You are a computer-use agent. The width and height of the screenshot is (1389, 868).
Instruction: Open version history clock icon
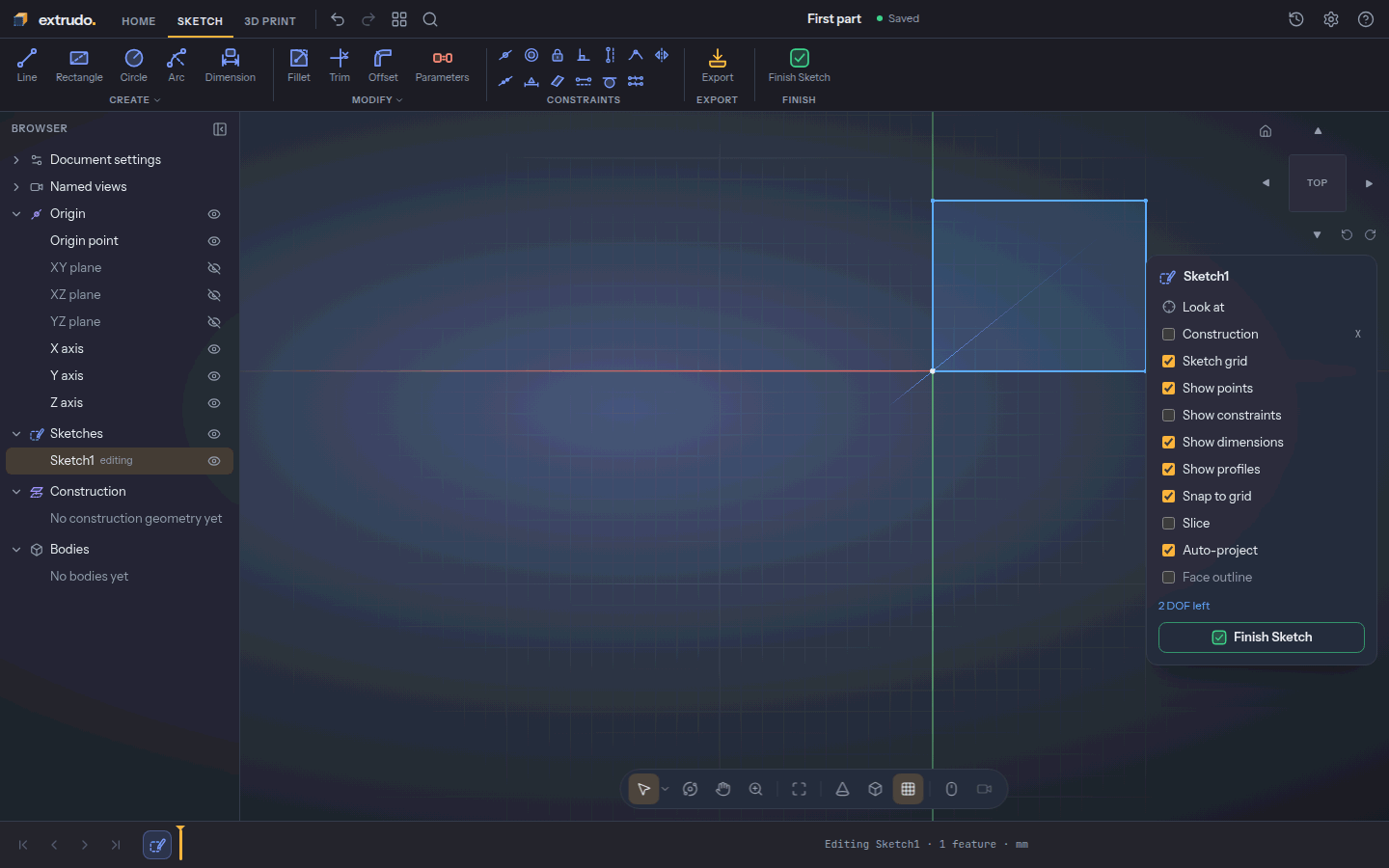[1296, 19]
